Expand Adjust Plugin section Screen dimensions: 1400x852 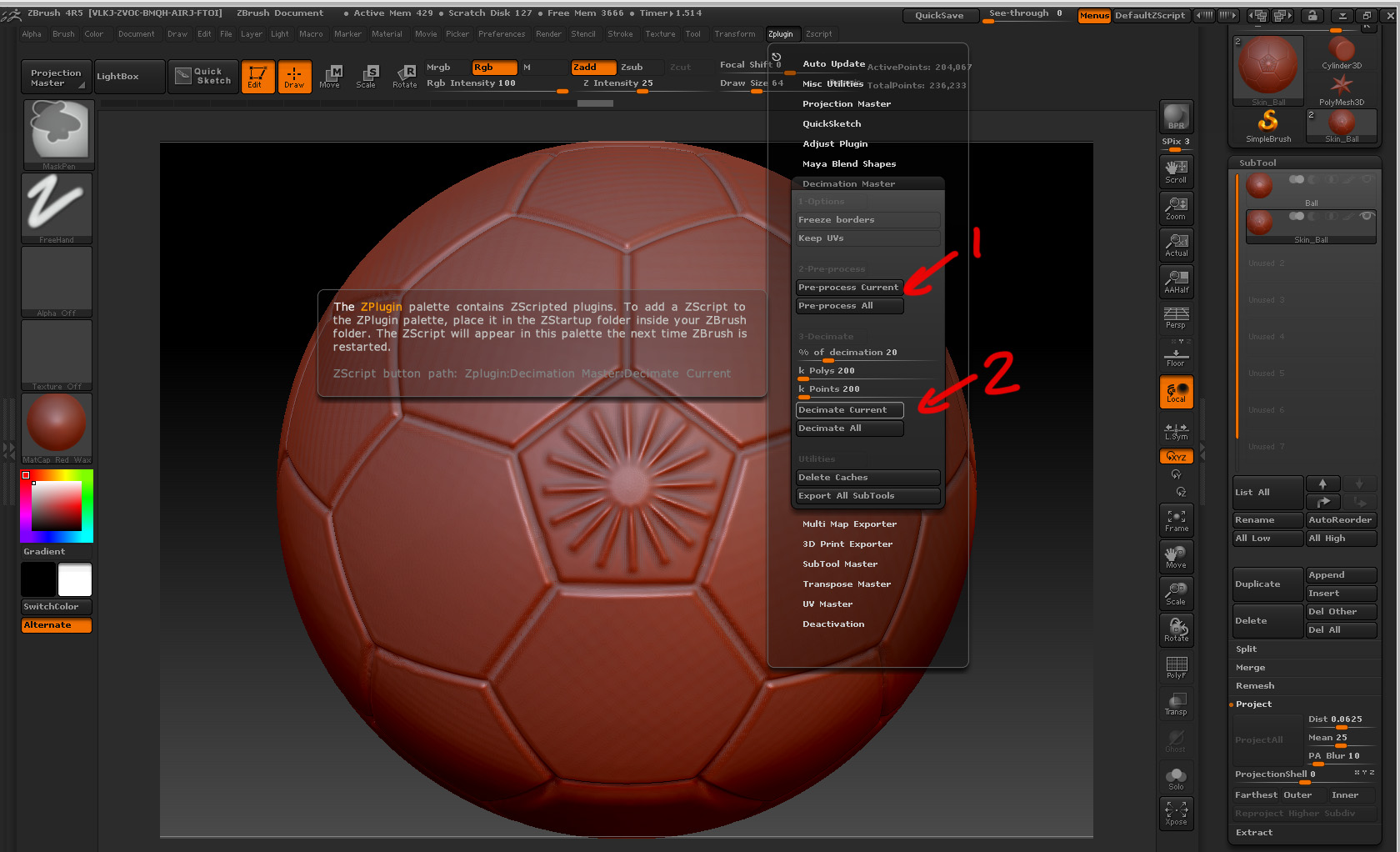tap(834, 143)
